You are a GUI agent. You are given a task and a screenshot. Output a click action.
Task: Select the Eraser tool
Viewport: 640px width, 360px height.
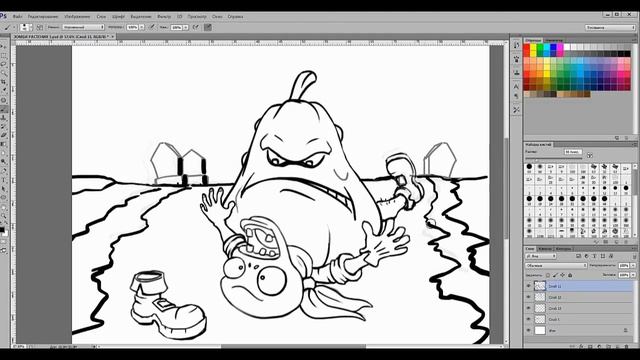click(x=4, y=135)
